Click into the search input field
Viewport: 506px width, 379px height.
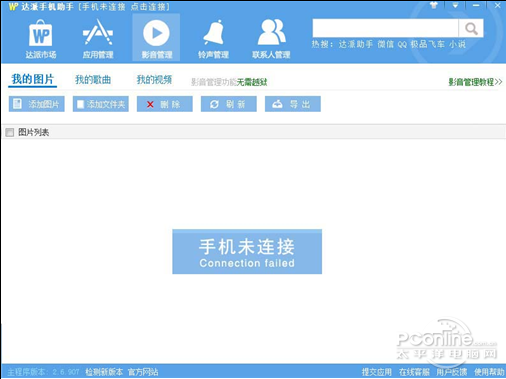pos(385,28)
